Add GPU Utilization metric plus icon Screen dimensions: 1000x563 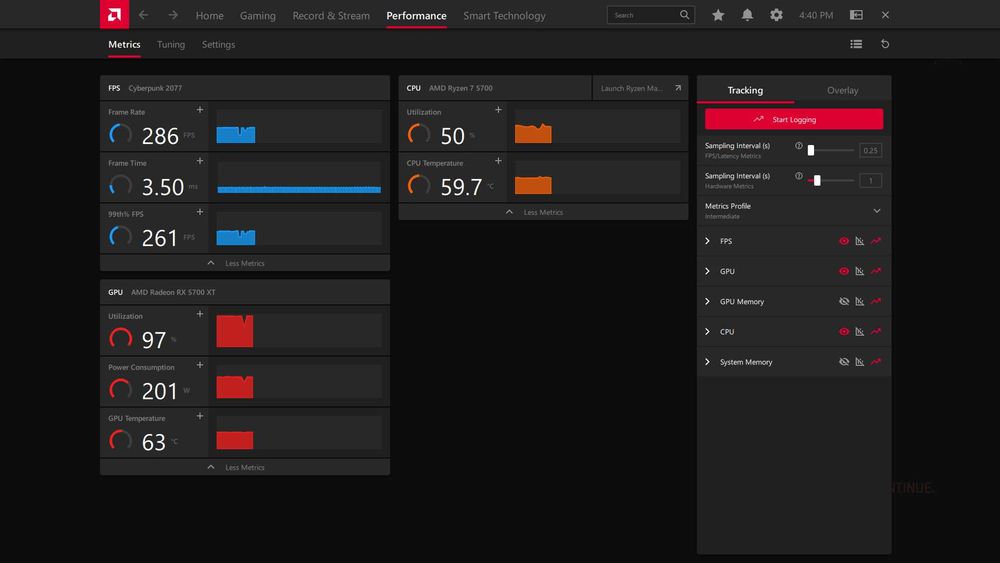[200, 314]
